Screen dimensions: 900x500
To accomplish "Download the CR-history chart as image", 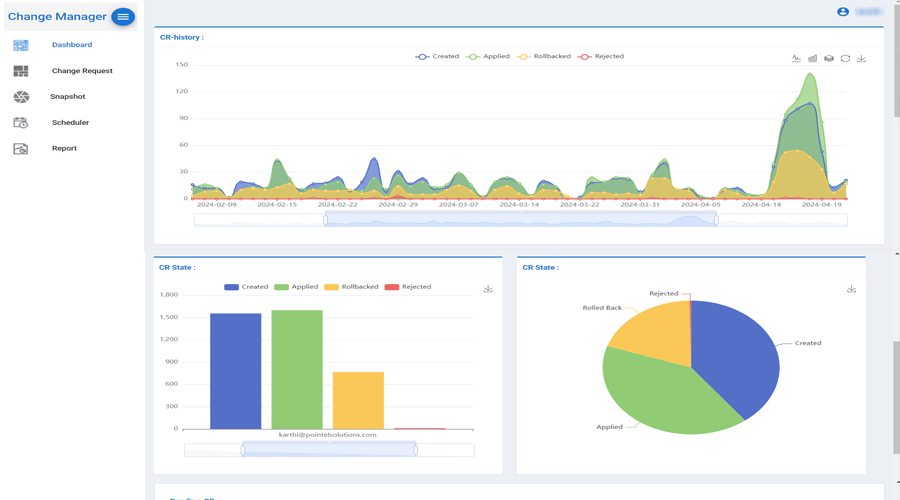I will [x=861, y=59].
